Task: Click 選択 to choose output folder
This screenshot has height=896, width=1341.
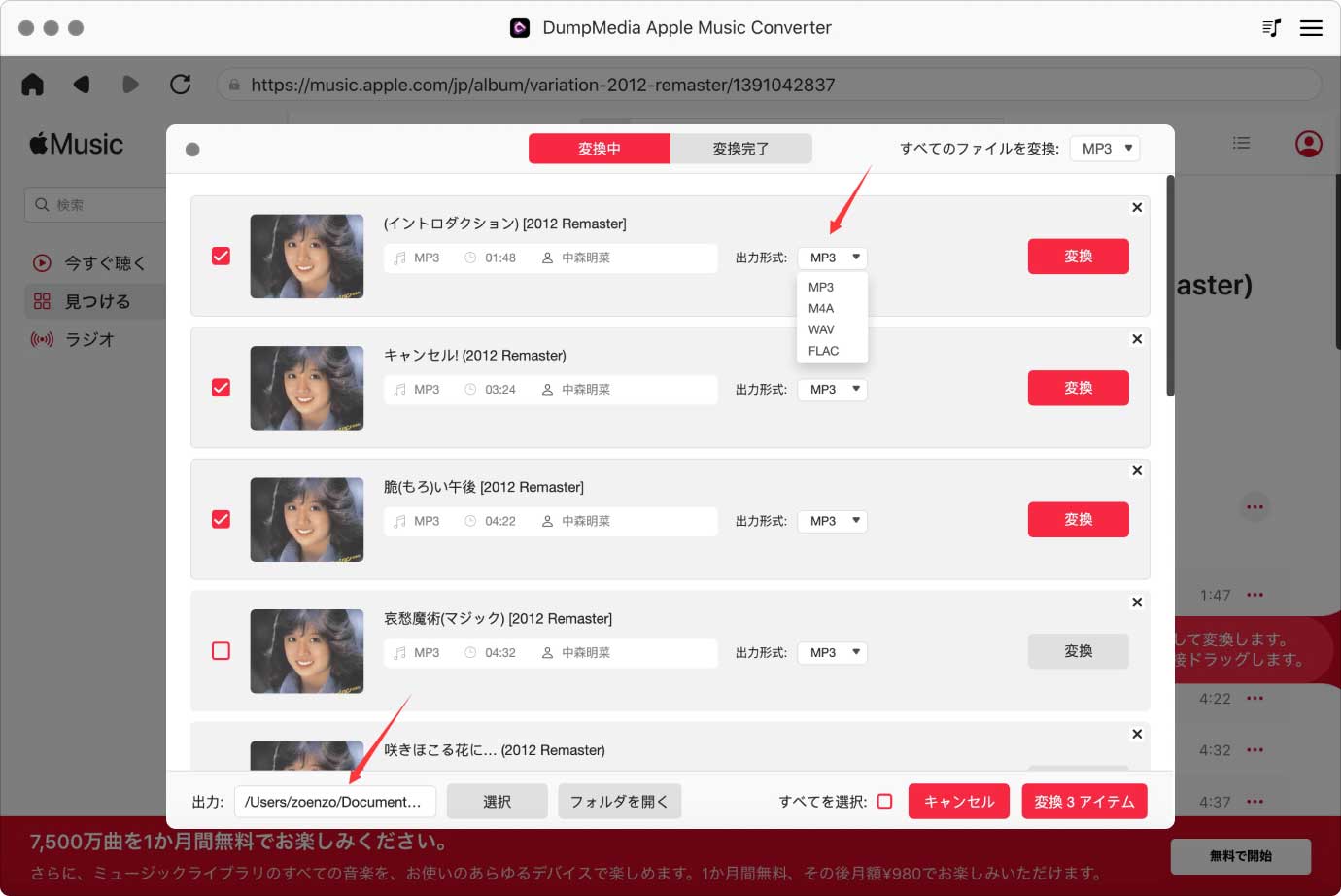Action: pos(498,802)
